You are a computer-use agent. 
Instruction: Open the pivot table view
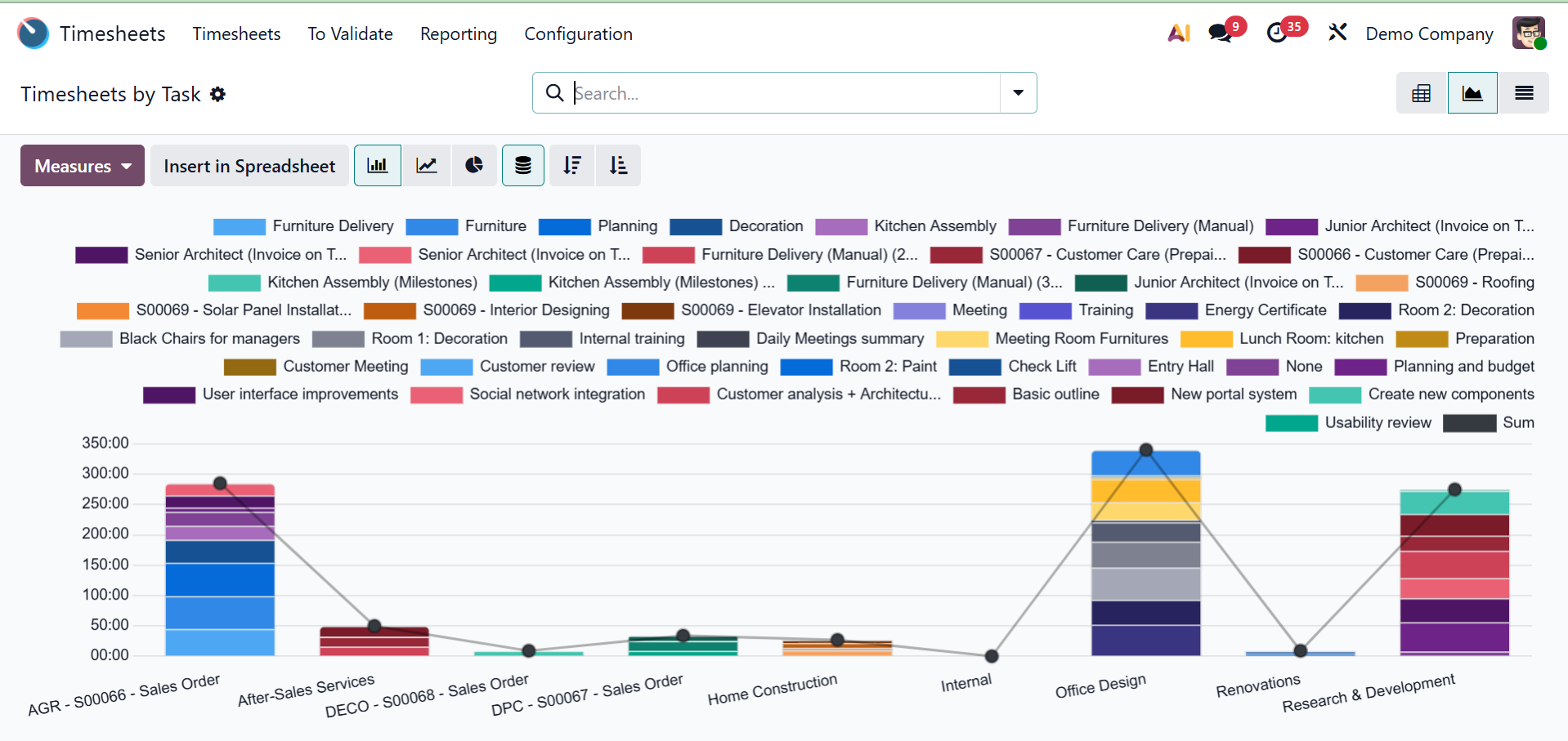pyautogui.click(x=1421, y=93)
